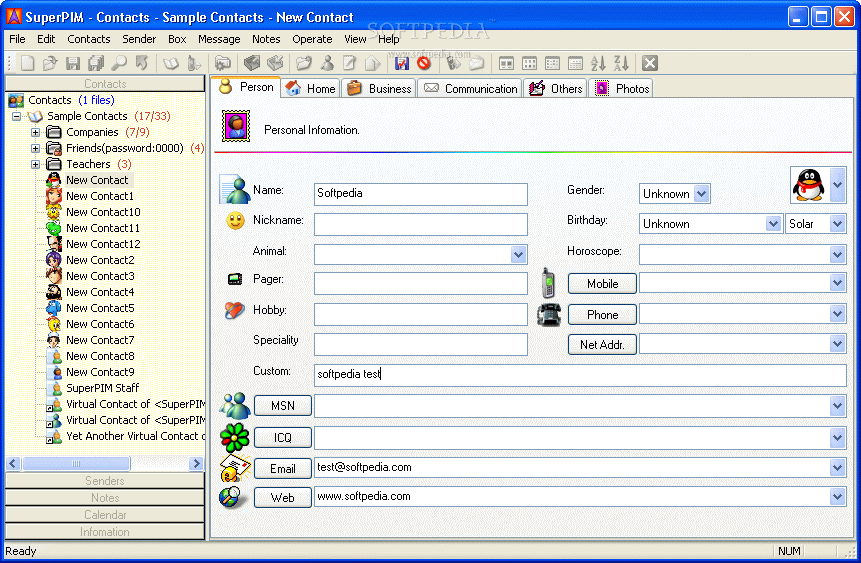Click the Nickname input field

click(421, 224)
